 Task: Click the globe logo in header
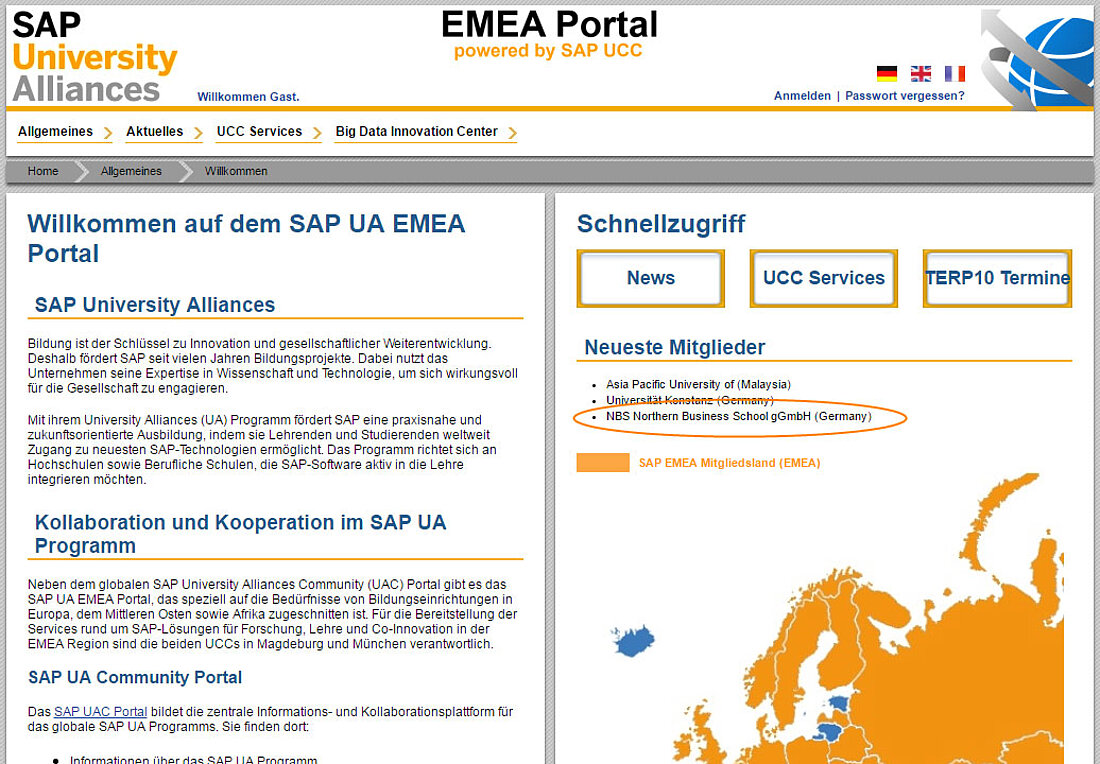pyautogui.click(x=1037, y=60)
